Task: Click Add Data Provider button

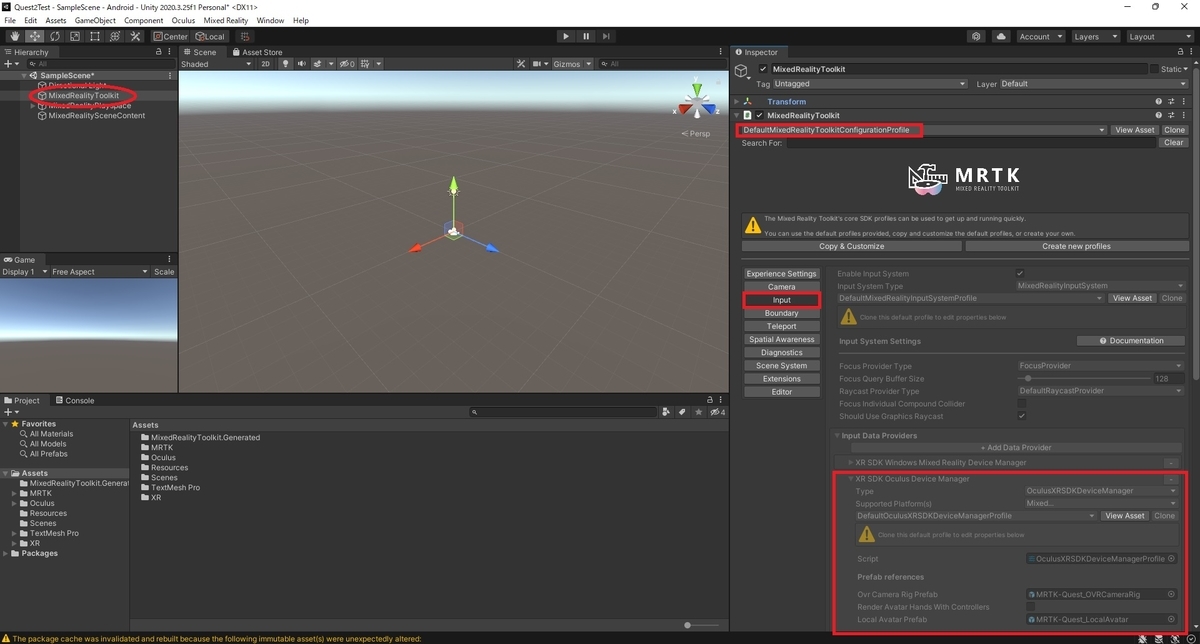Action: click(1015, 447)
